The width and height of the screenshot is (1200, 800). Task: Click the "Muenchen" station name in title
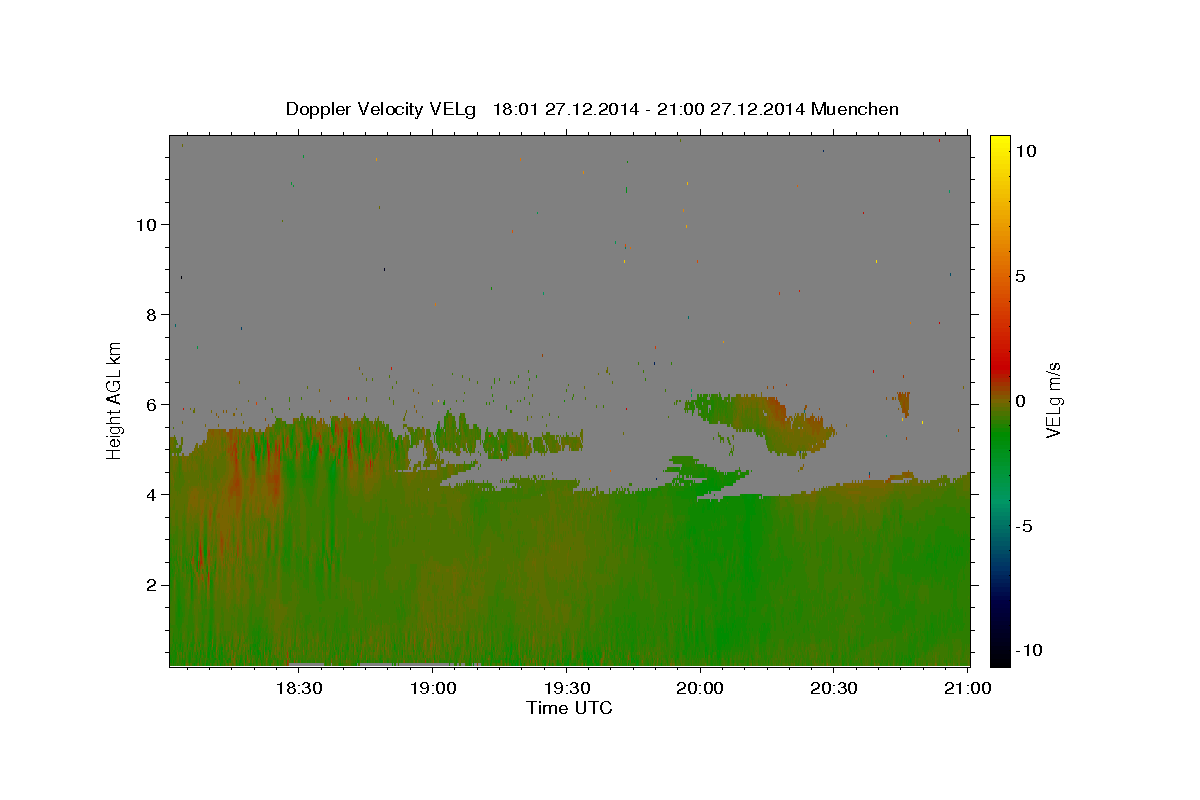(x=855, y=109)
